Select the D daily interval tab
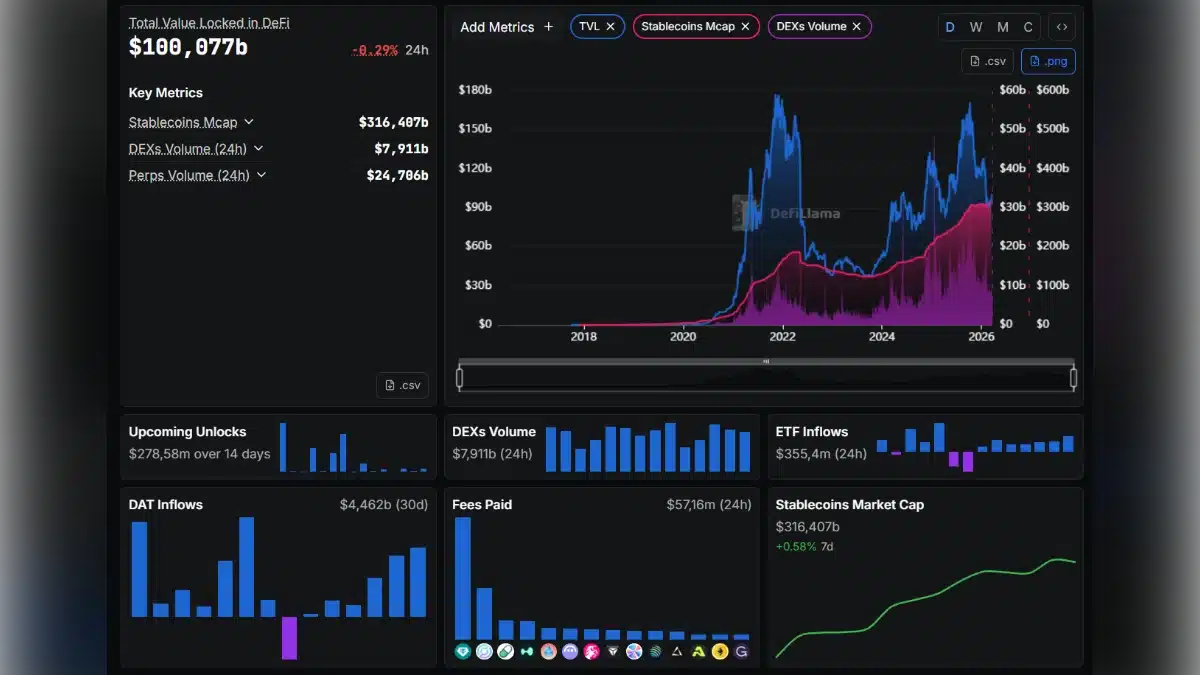 coord(950,27)
